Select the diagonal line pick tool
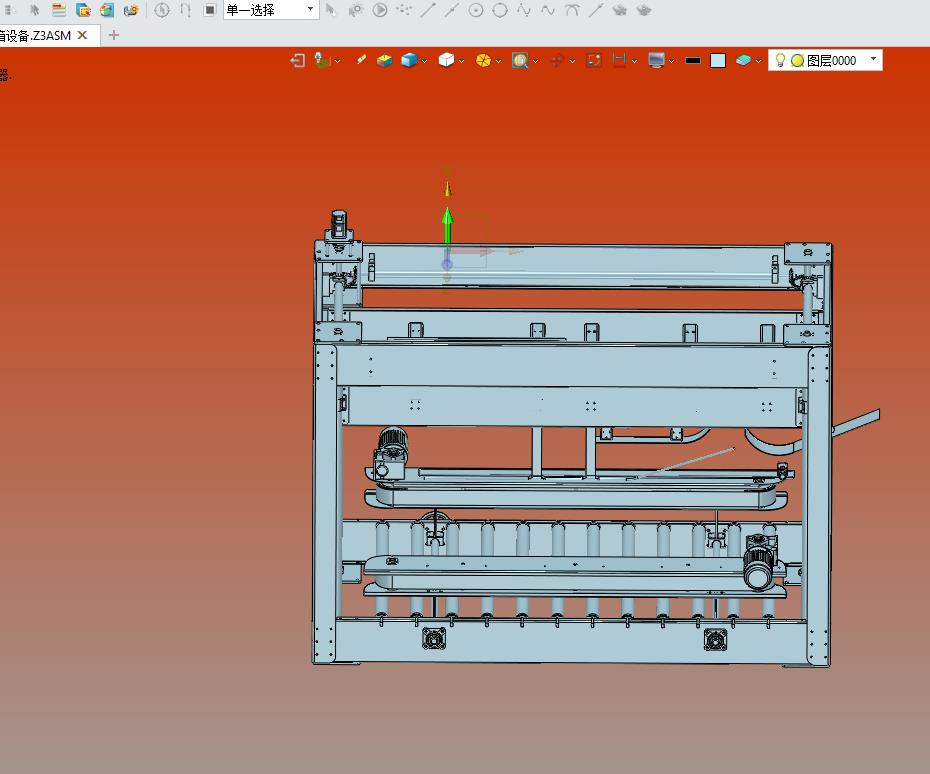Screen dimensions: 930x774 [428, 9]
